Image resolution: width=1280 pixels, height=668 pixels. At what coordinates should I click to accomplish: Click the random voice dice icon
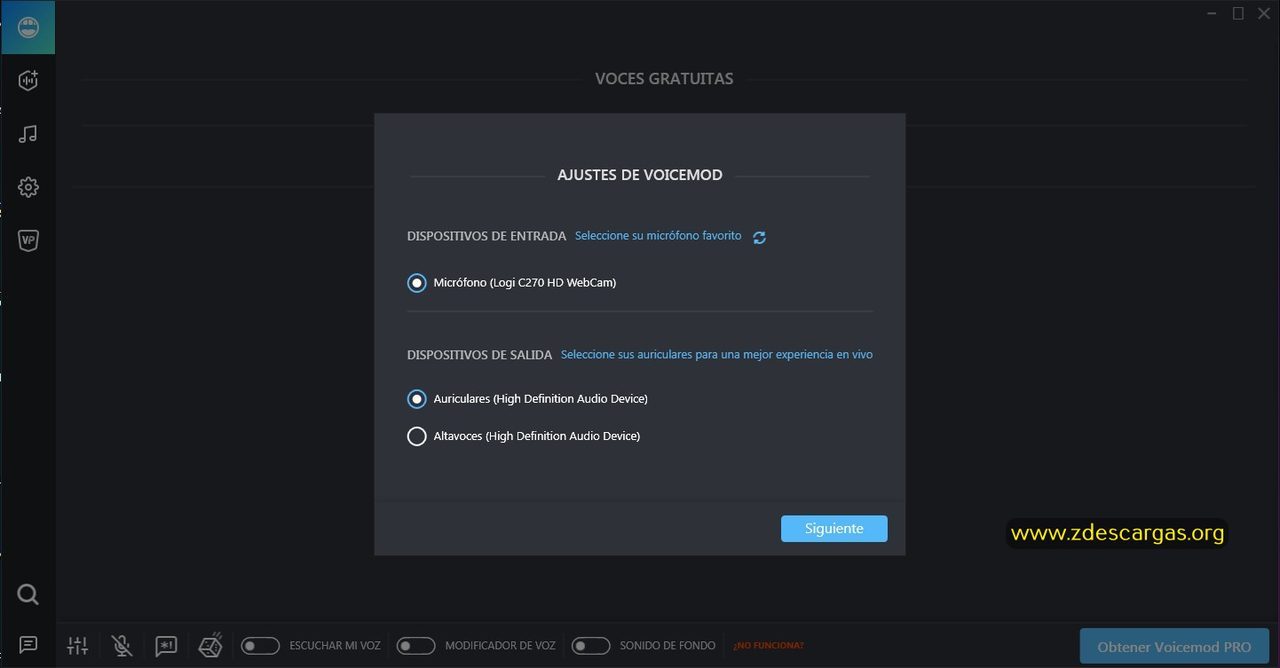[x=210, y=646]
